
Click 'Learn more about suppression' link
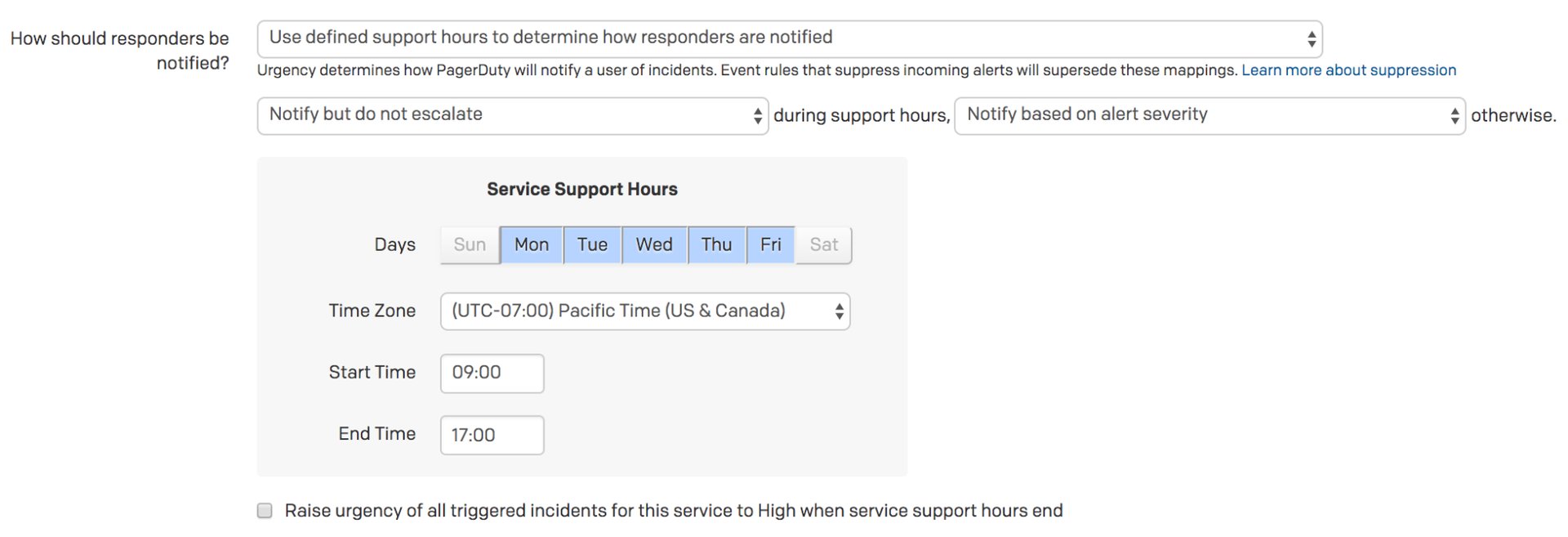(x=1348, y=70)
